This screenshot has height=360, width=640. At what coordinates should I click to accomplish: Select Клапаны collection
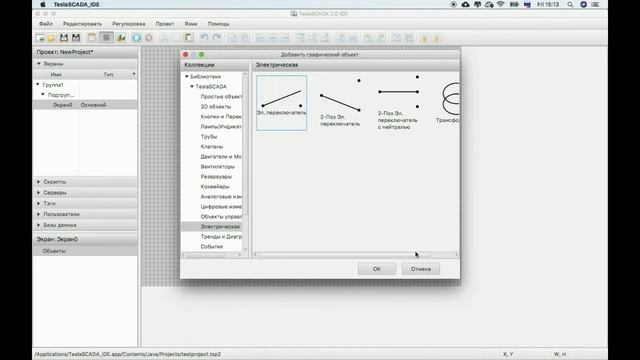(211, 147)
